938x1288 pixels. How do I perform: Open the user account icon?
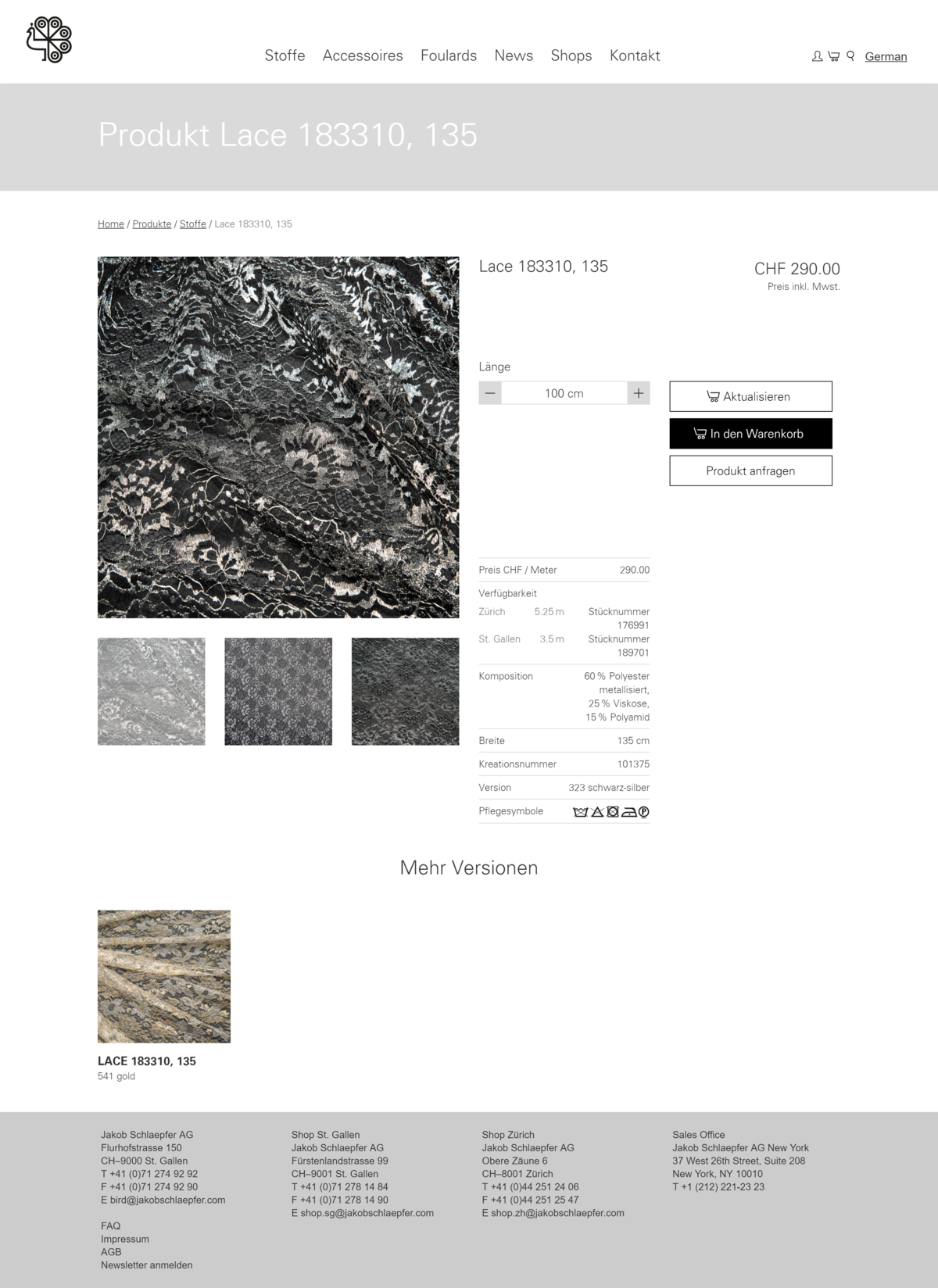pos(817,56)
